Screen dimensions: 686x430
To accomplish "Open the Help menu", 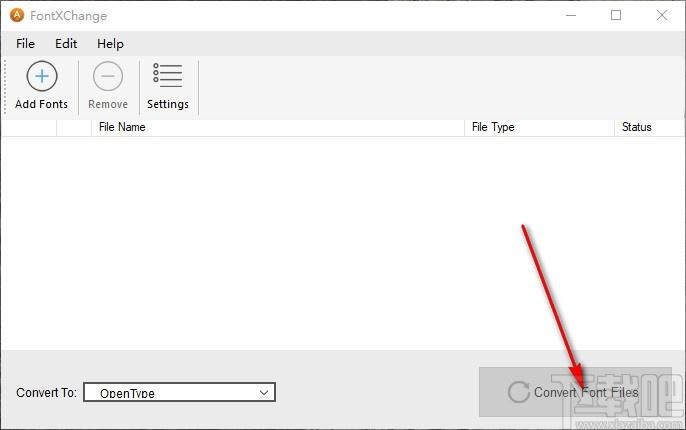I will 110,44.
